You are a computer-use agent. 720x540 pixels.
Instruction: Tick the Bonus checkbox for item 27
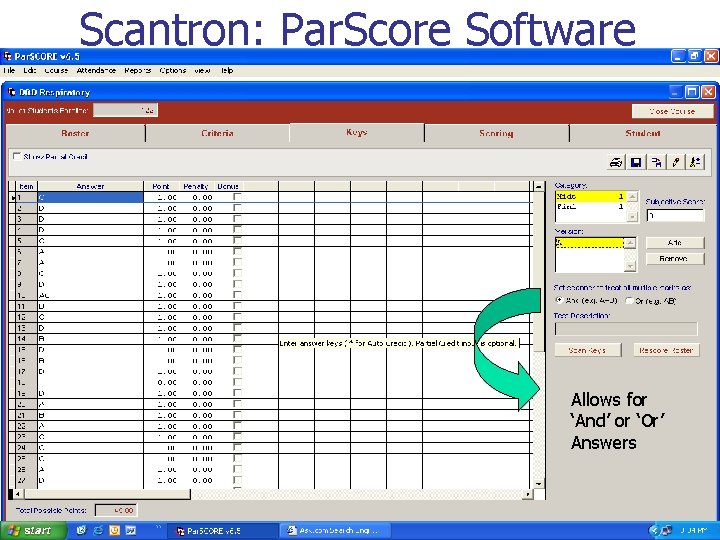tap(237, 480)
